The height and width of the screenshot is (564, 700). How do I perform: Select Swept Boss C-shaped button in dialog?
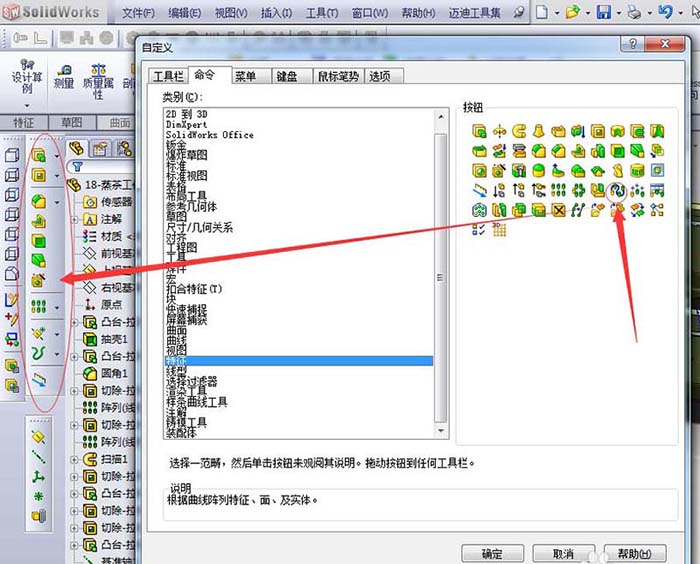[519, 131]
